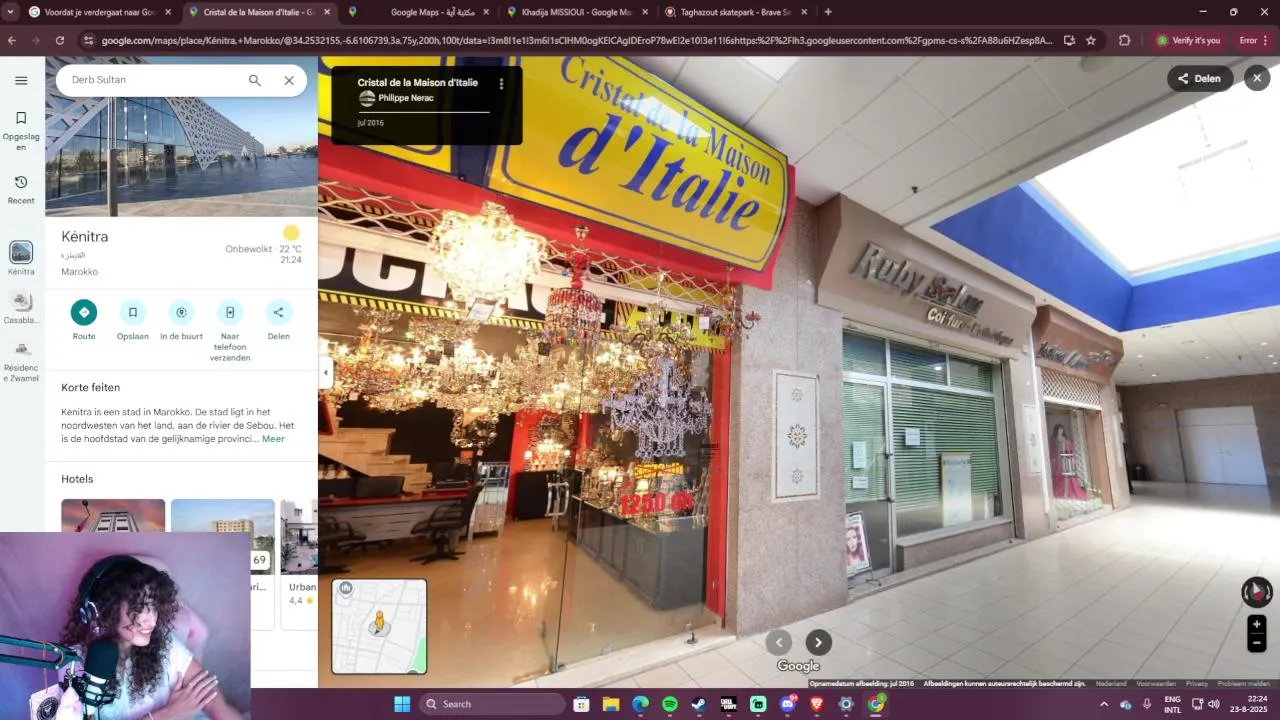Send place to phone via Naar telefoon verzenden
Viewport: 1280px width, 720px height.
point(230,330)
